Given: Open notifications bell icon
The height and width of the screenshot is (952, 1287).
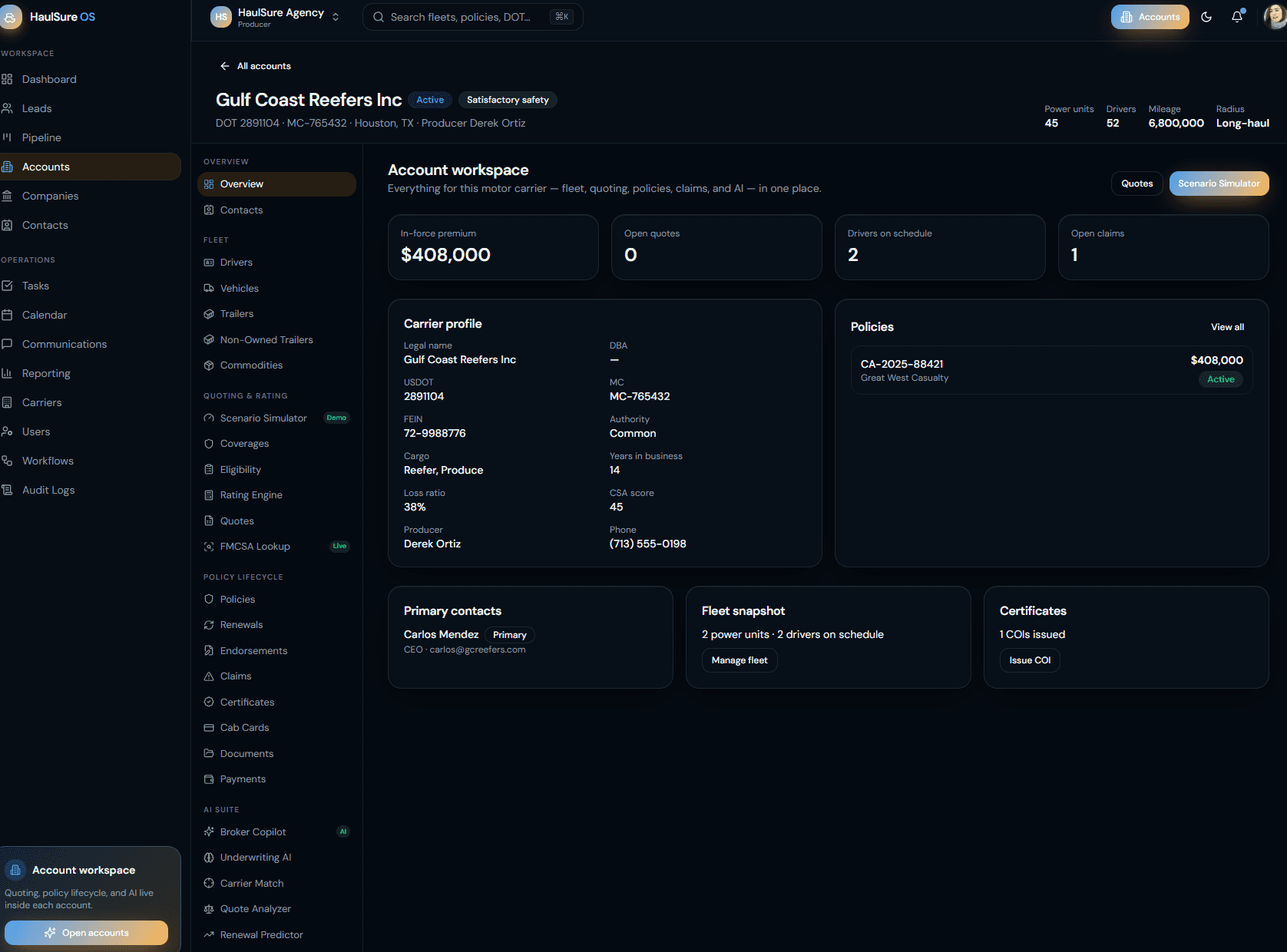Looking at the screenshot, I should 1237,17.
